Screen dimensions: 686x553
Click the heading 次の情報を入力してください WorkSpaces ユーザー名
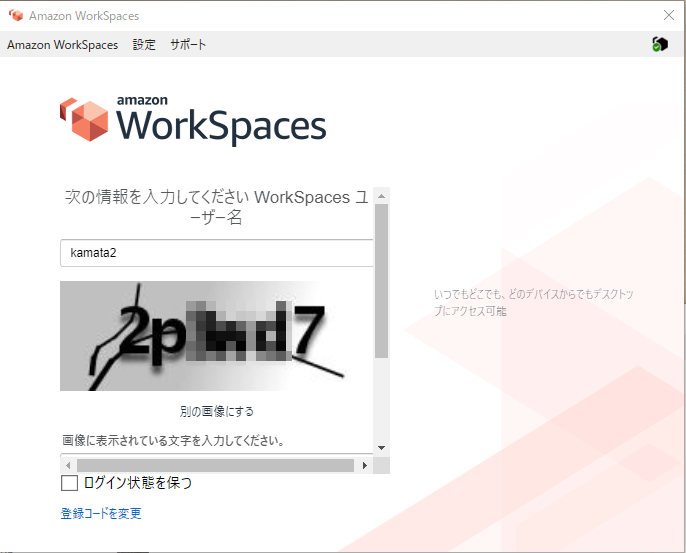[217, 207]
